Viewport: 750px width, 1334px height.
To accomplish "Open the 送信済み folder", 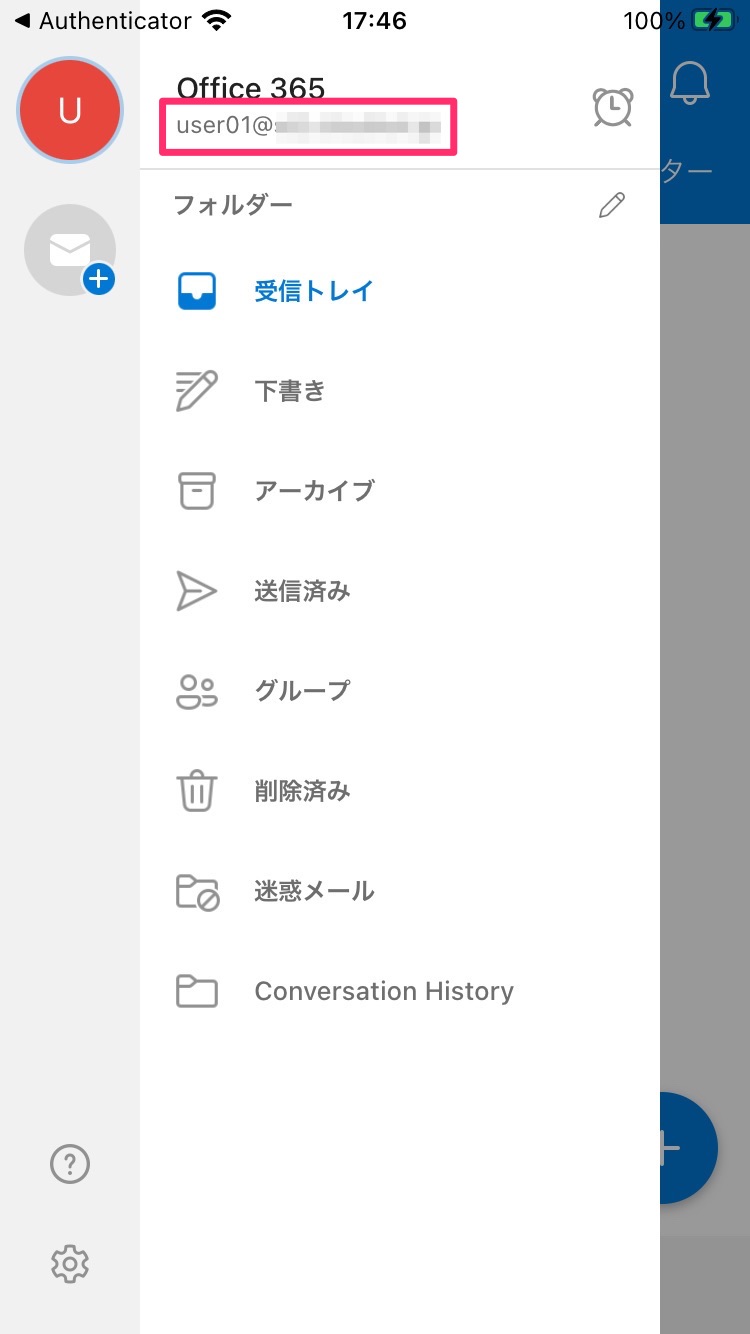I will 400,591.
